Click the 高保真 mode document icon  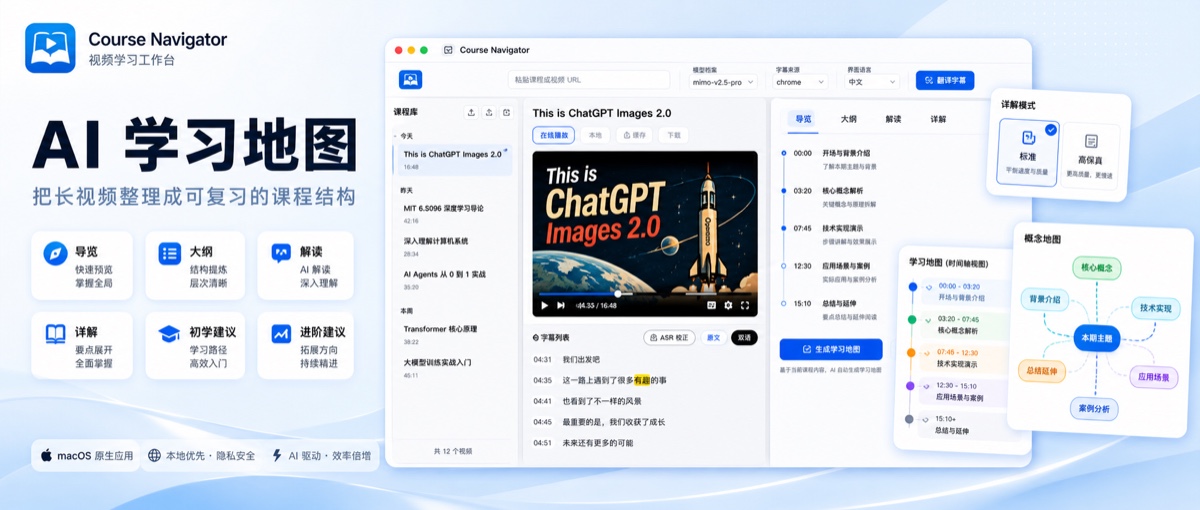click(x=1091, y=142)
